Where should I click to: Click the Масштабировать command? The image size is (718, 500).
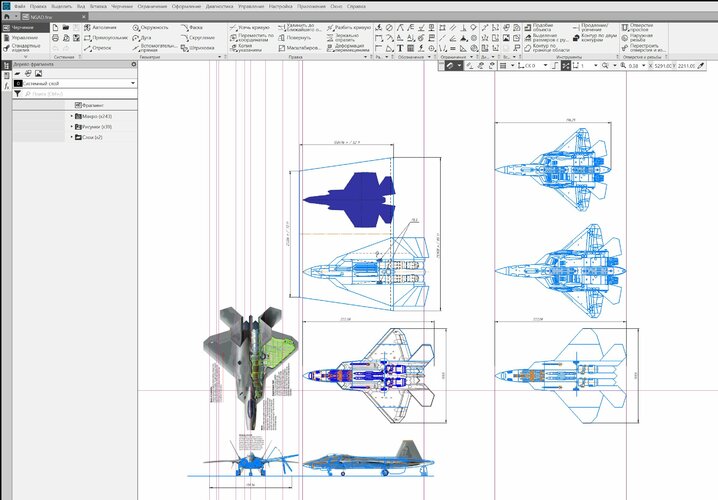click(299, 48)
